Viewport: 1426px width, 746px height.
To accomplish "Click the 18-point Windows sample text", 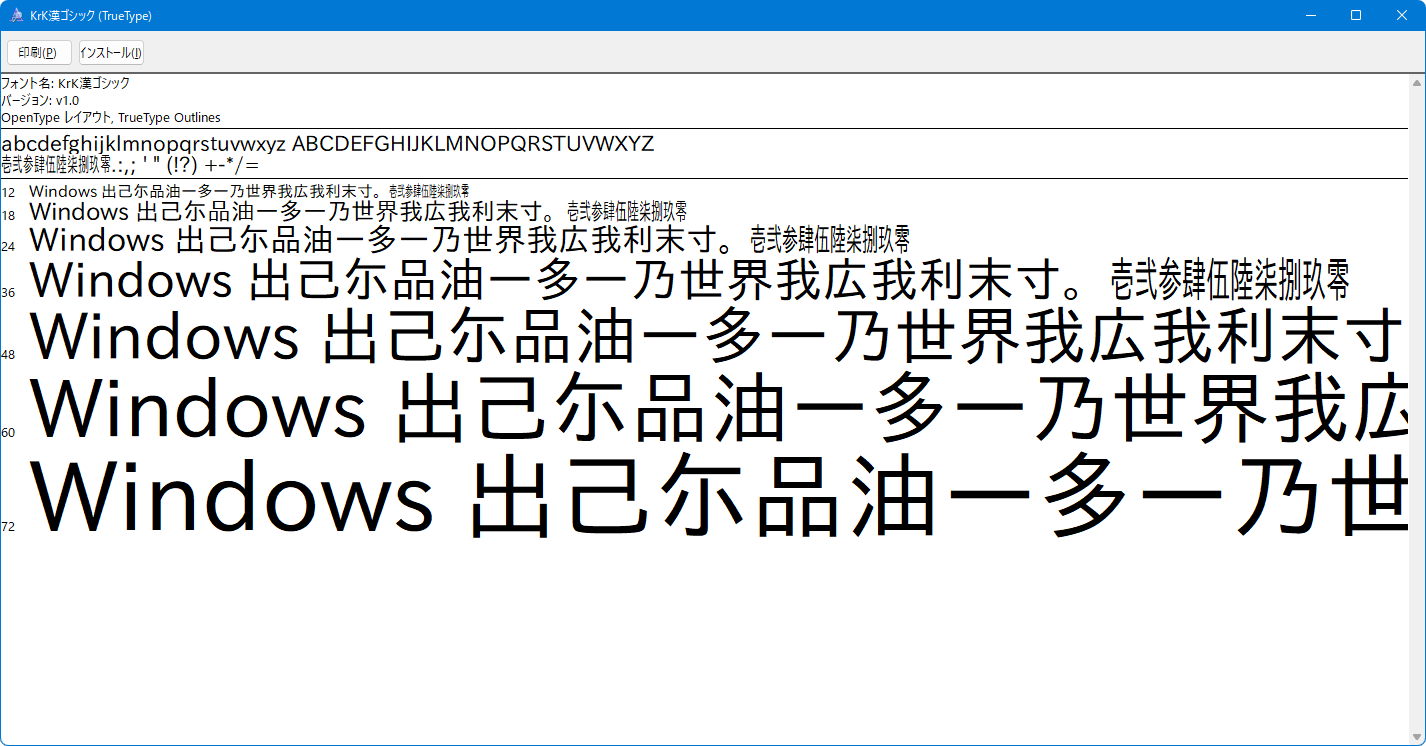I will (358, 212).
